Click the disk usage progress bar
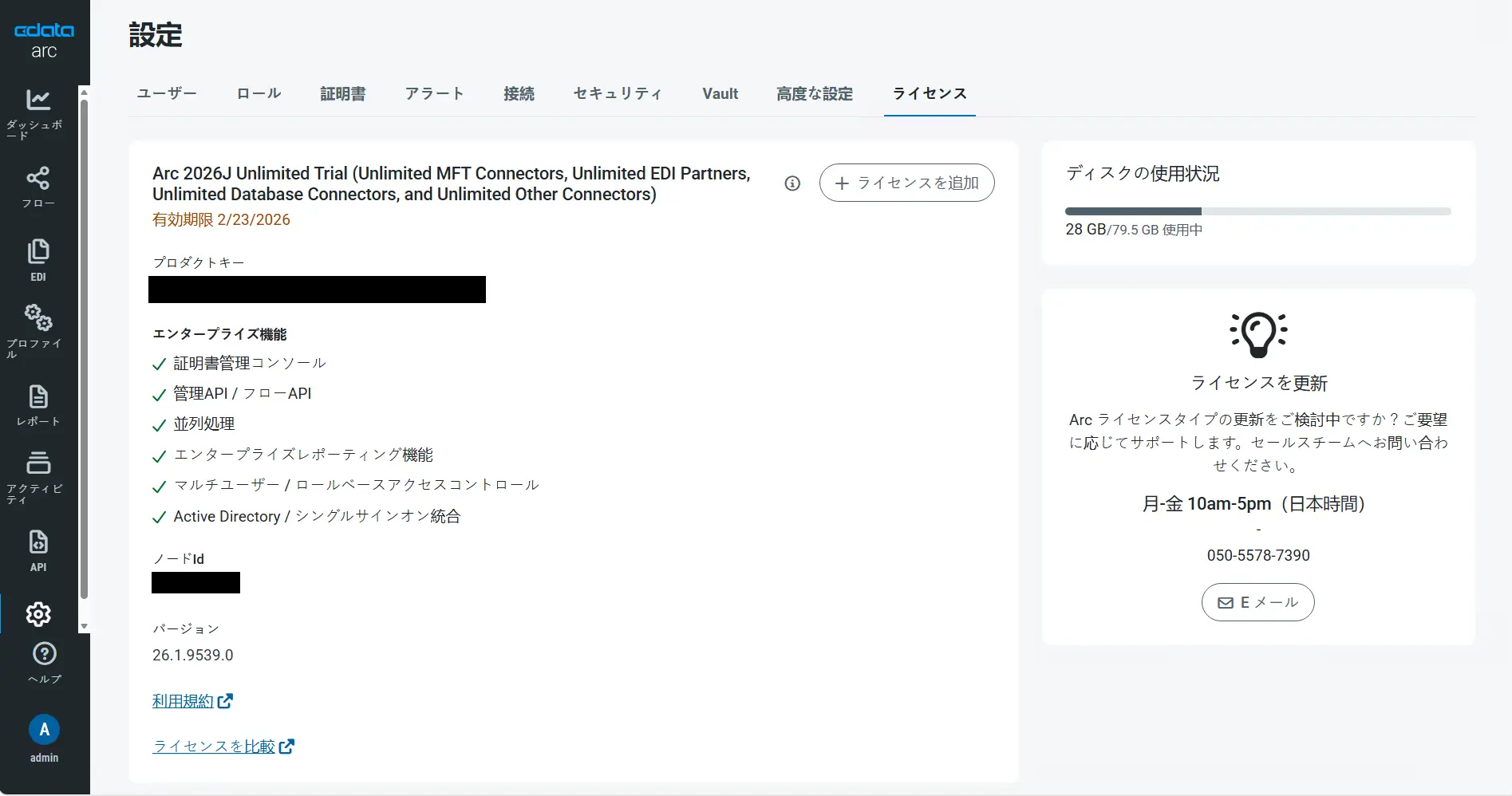1512x796 pixels. 1258,211
